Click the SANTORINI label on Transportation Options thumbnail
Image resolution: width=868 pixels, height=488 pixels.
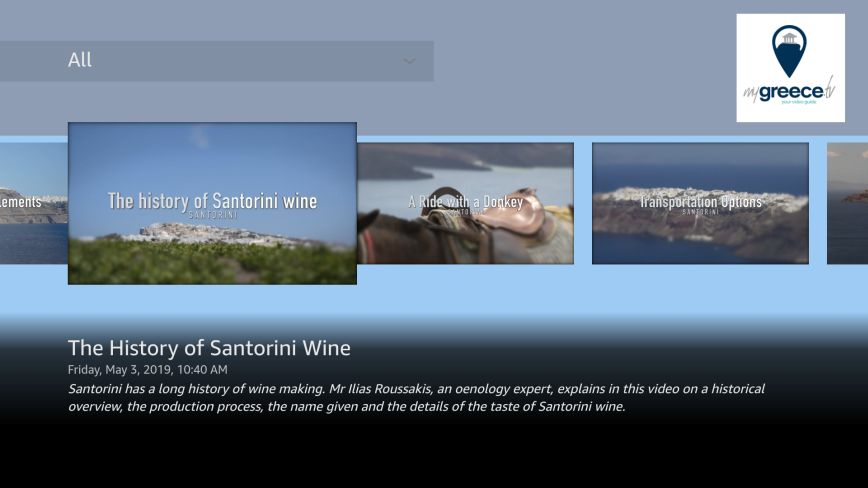click(700, 213)
